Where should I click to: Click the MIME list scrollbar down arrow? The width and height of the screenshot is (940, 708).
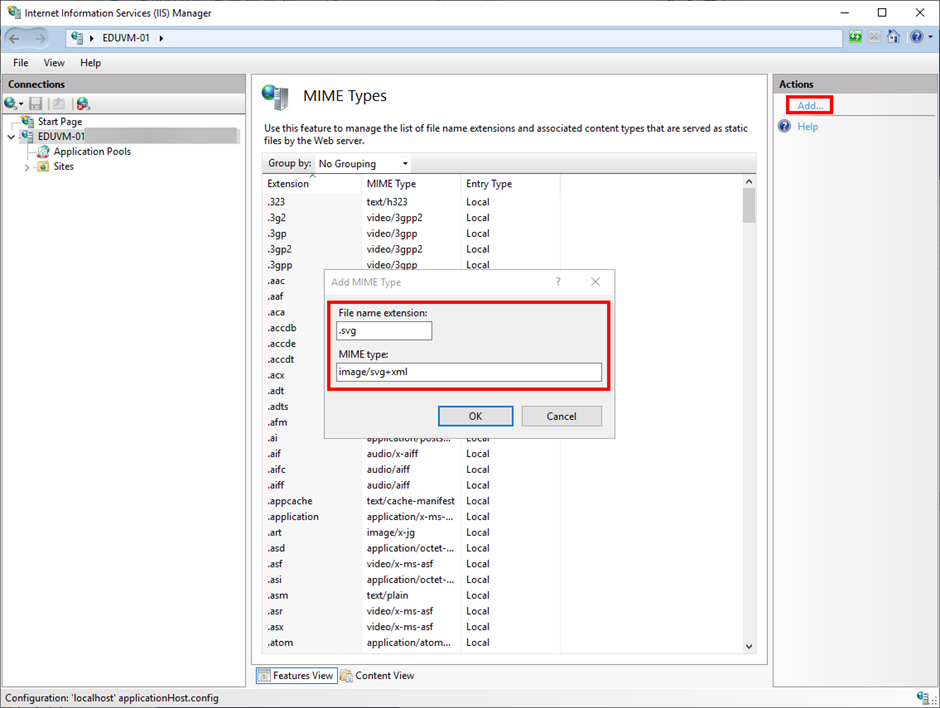[749, 646]
